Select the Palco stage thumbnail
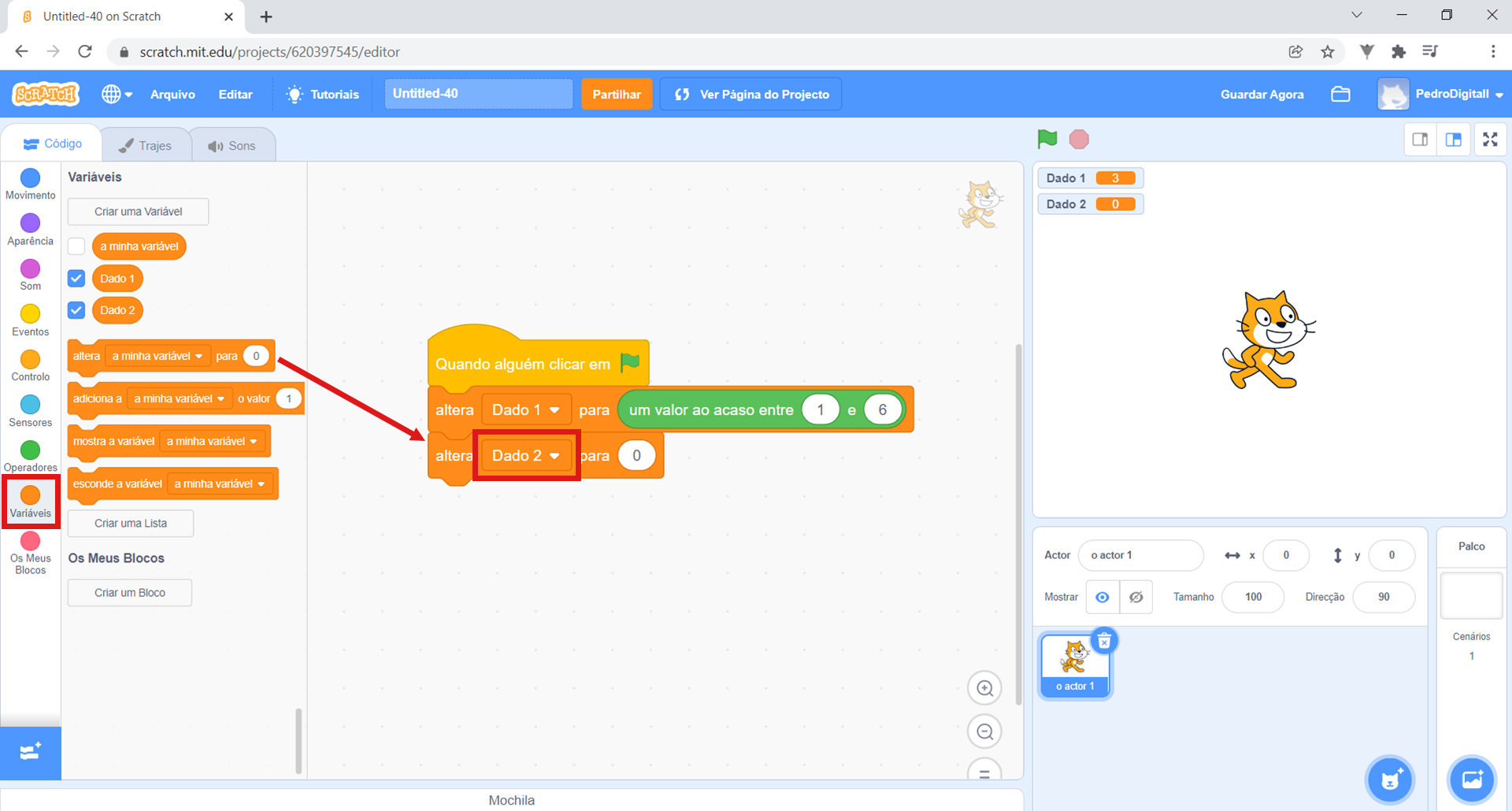 click(x=1471, y=596)
